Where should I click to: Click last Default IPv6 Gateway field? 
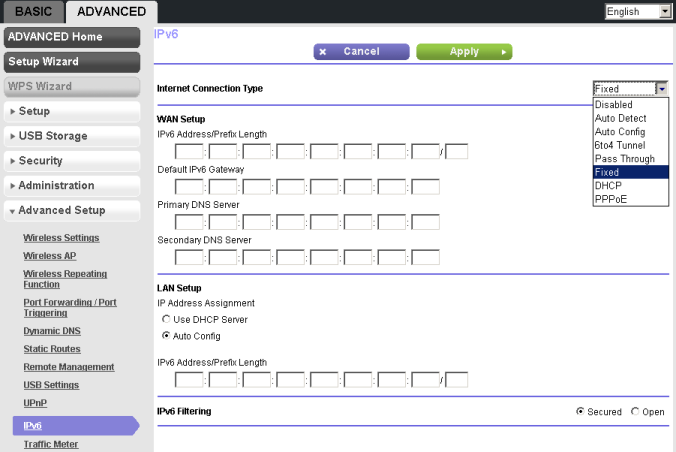(x=426, y=187)
